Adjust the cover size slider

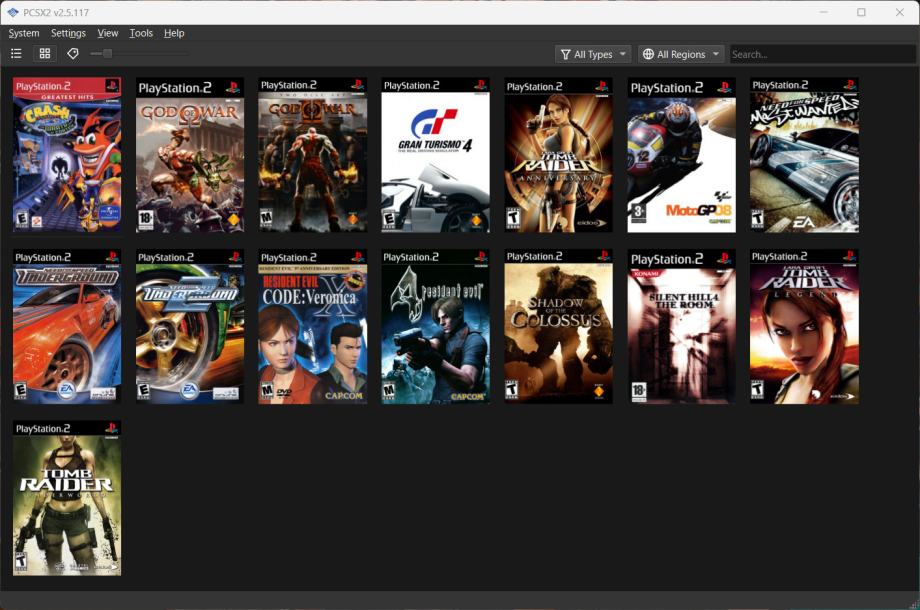click(139, 53)
